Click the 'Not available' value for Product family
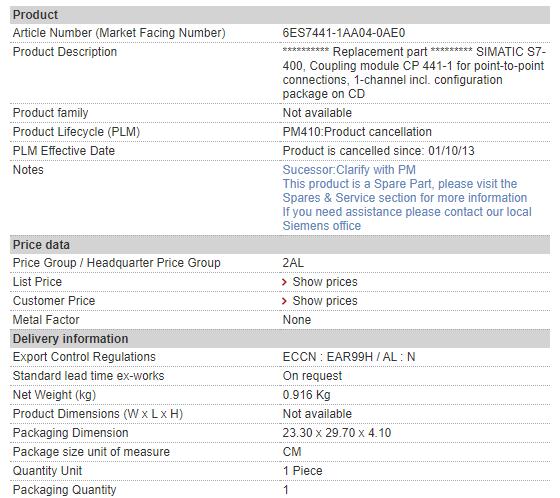 pos(317,113)
